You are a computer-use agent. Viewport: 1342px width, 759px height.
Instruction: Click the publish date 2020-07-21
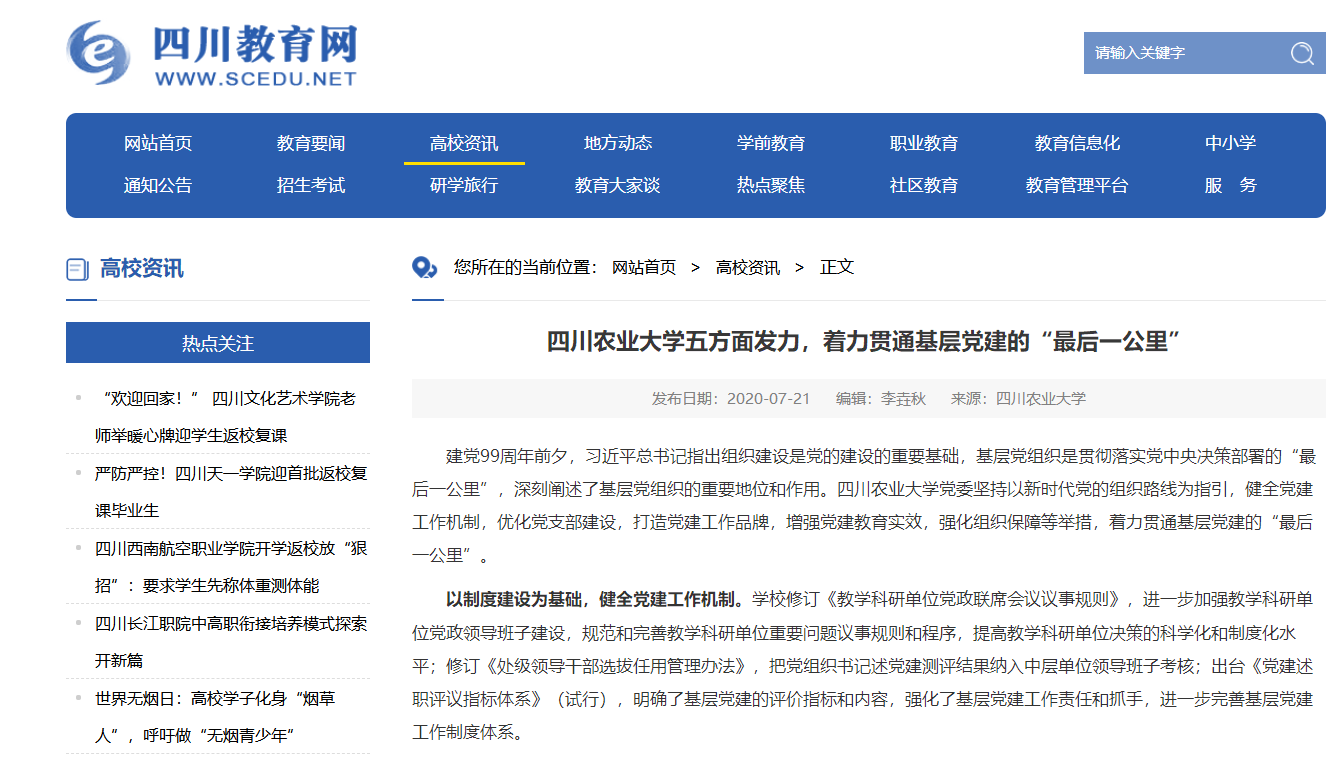pyautogui.click(x=768, y=398)
